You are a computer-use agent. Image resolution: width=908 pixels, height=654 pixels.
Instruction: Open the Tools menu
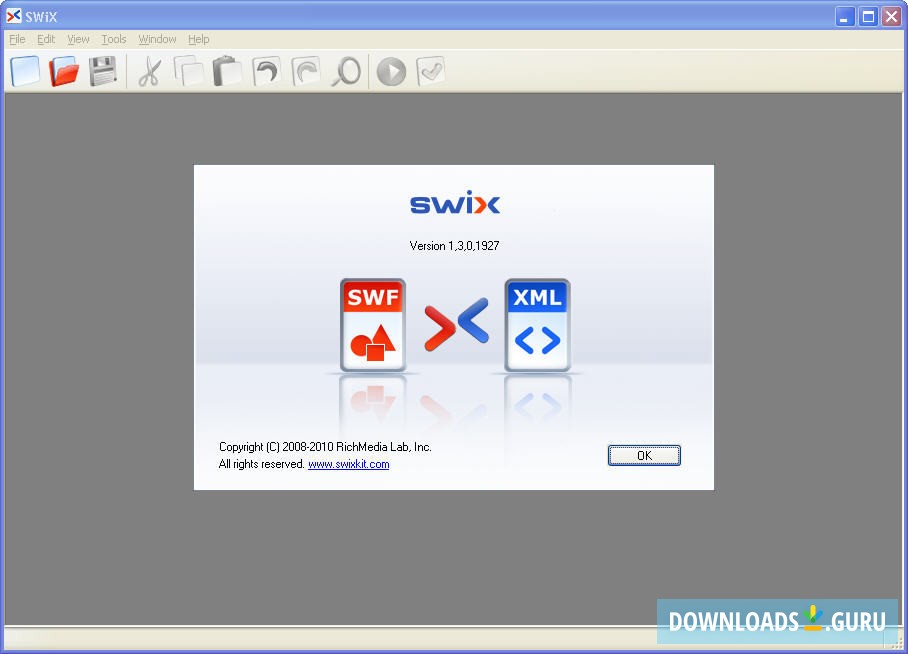[x=112, y=39]
